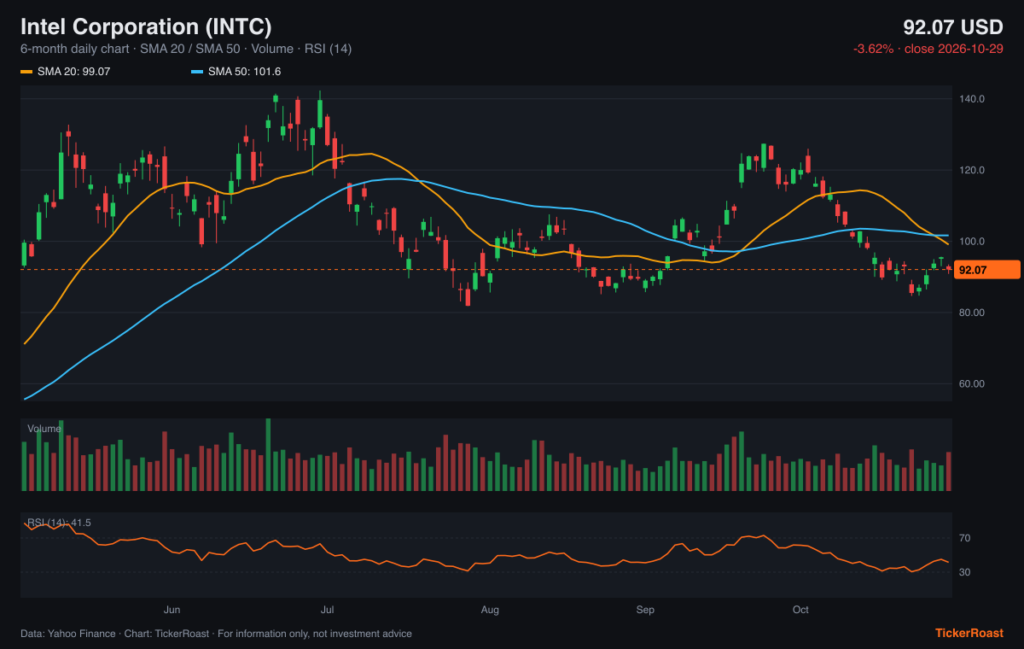
Task: Click the orange SMA 20 legend swatch
Action: (x=26, y=72)
